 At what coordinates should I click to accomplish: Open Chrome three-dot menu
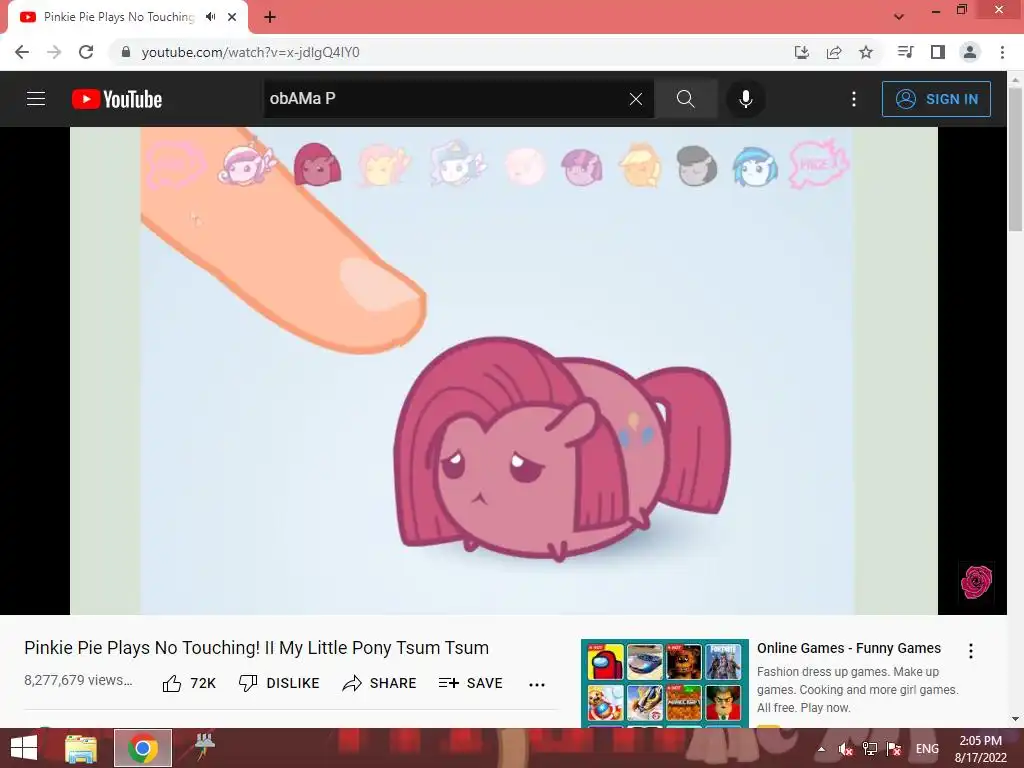[1002, 52]
